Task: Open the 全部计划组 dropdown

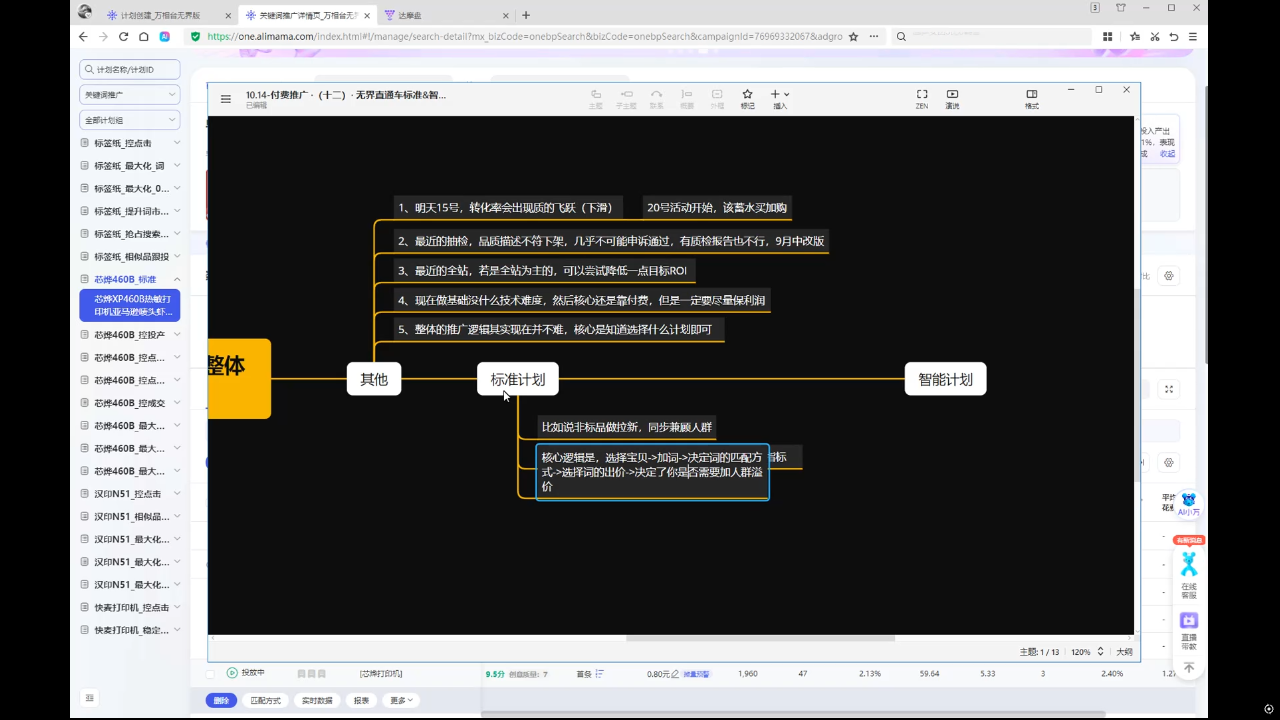Action: click(x=130, y=120)
